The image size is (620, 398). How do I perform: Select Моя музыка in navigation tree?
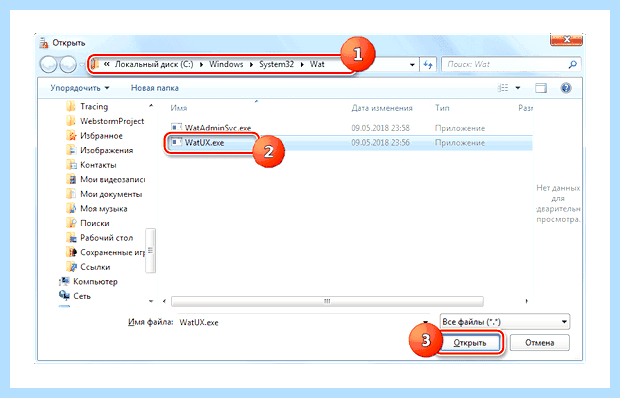pos(104,209)
